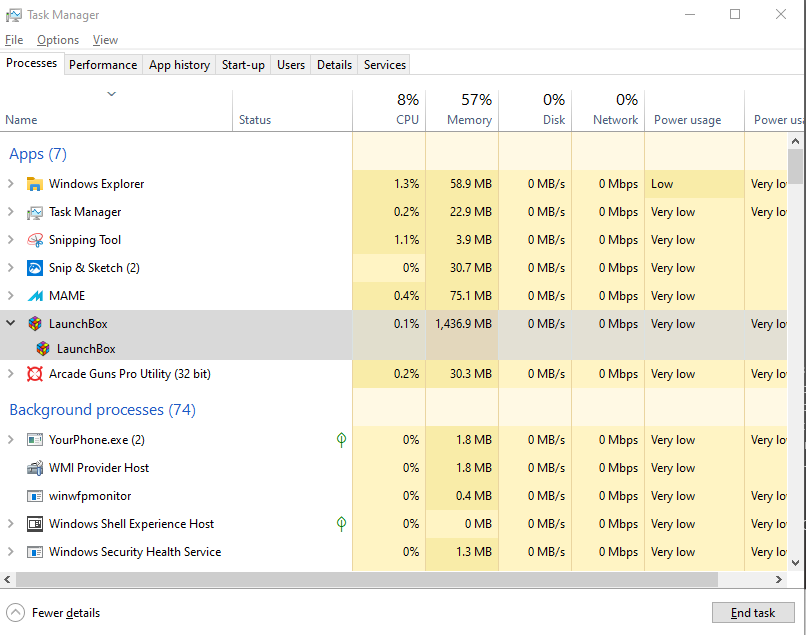This screenshot has width=806, height=635.
Task: Switch to the Users tab
Action: point(291,65)
